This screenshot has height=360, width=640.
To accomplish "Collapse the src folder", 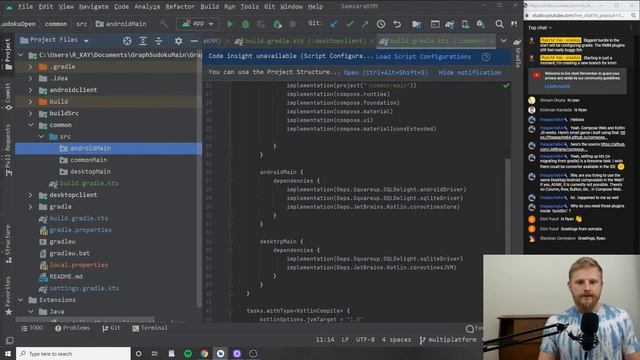I will click(x=41, y=137).
